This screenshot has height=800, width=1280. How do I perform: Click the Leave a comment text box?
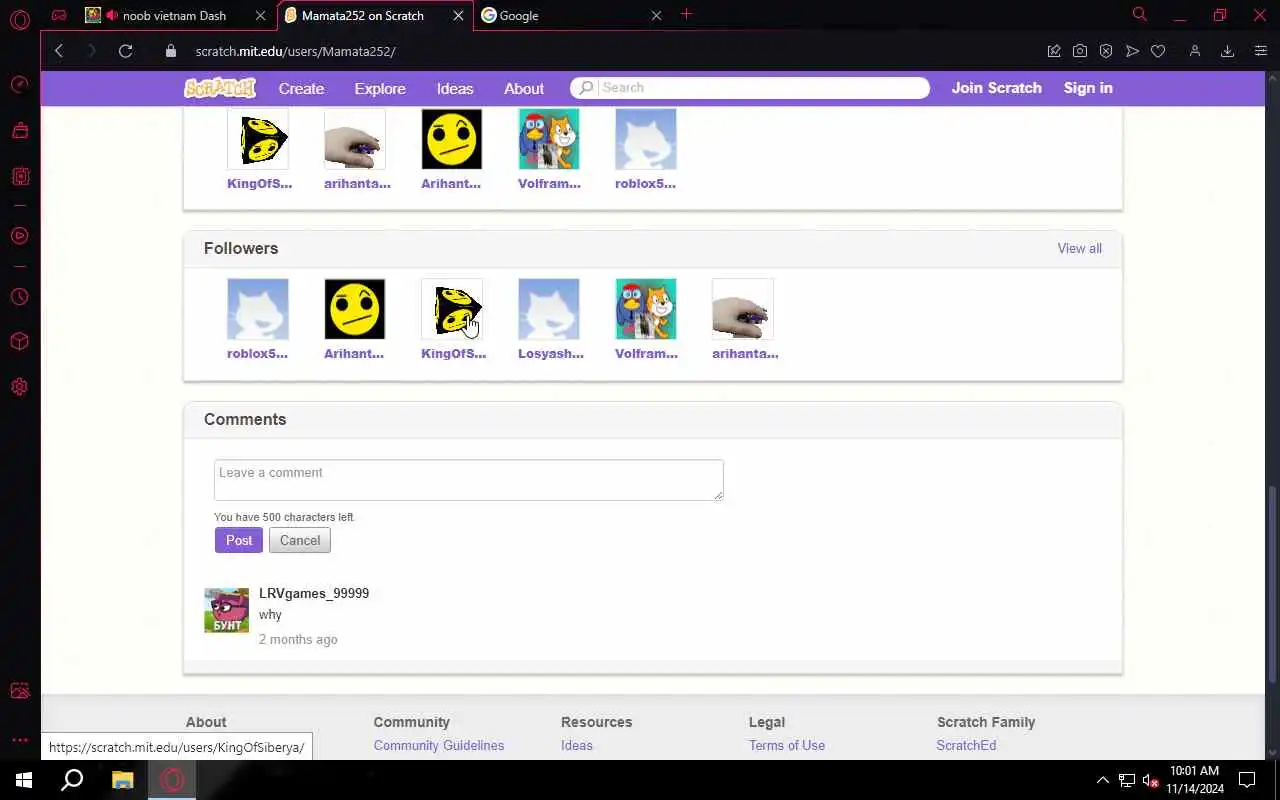[x=468, y=480]
